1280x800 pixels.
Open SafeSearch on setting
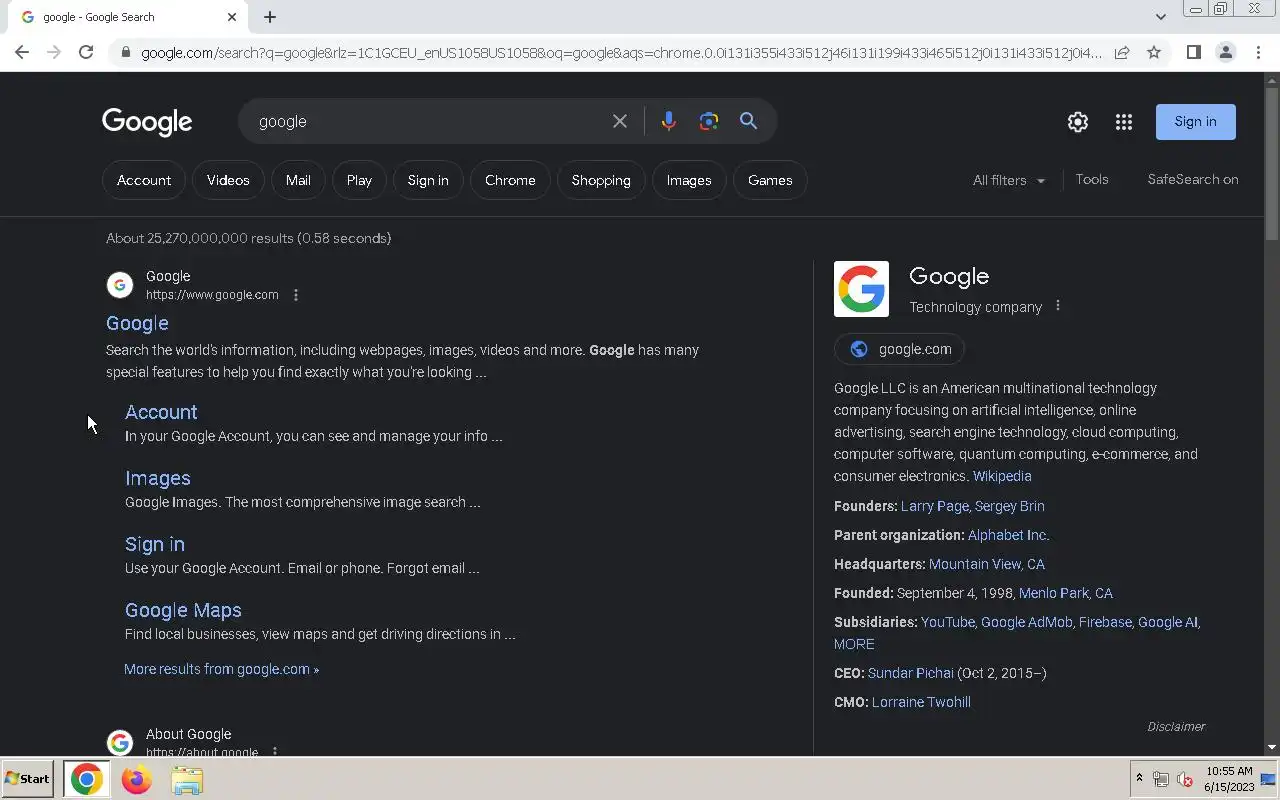click(x=1193, y=179)
